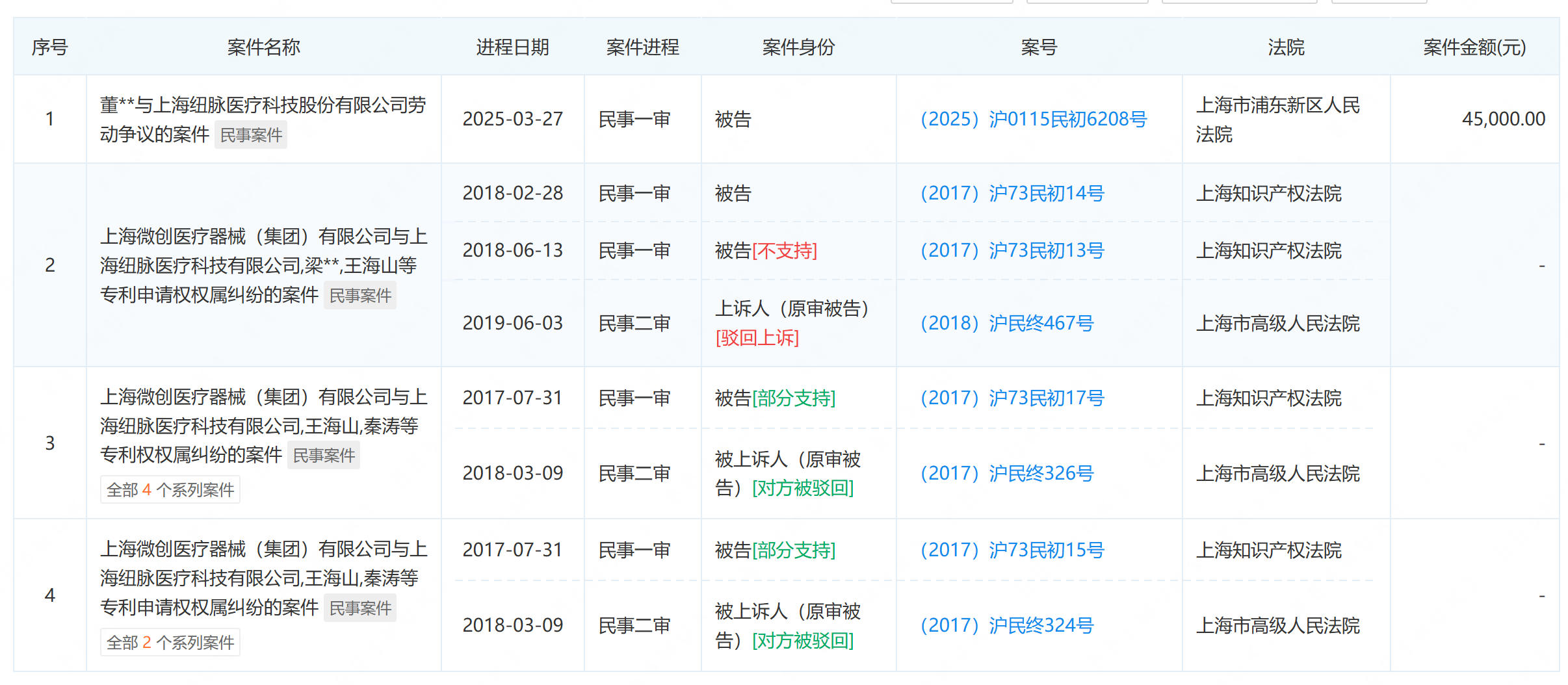This screenshot has height=685, width=1568.
Task: Click 上海知识产权法院 in 沪73民初17号 row
Action: (x=1268, y=398)
